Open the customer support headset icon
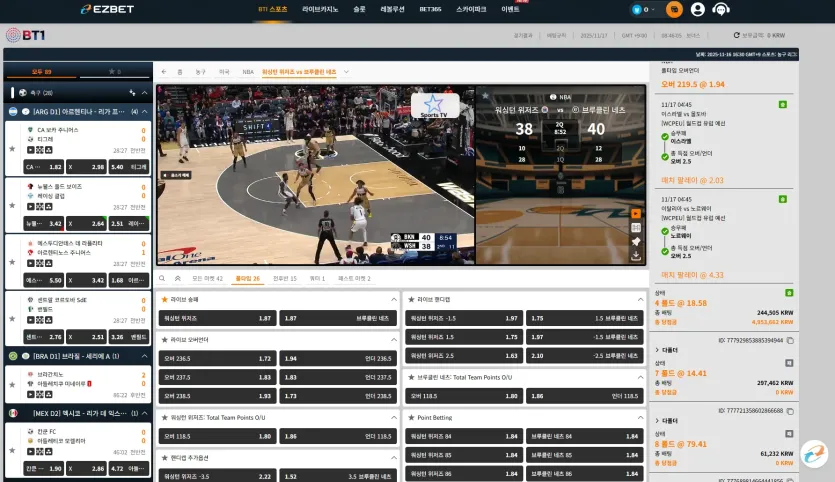Viewport: 835px width, 482px height. [x=721, y=9]
